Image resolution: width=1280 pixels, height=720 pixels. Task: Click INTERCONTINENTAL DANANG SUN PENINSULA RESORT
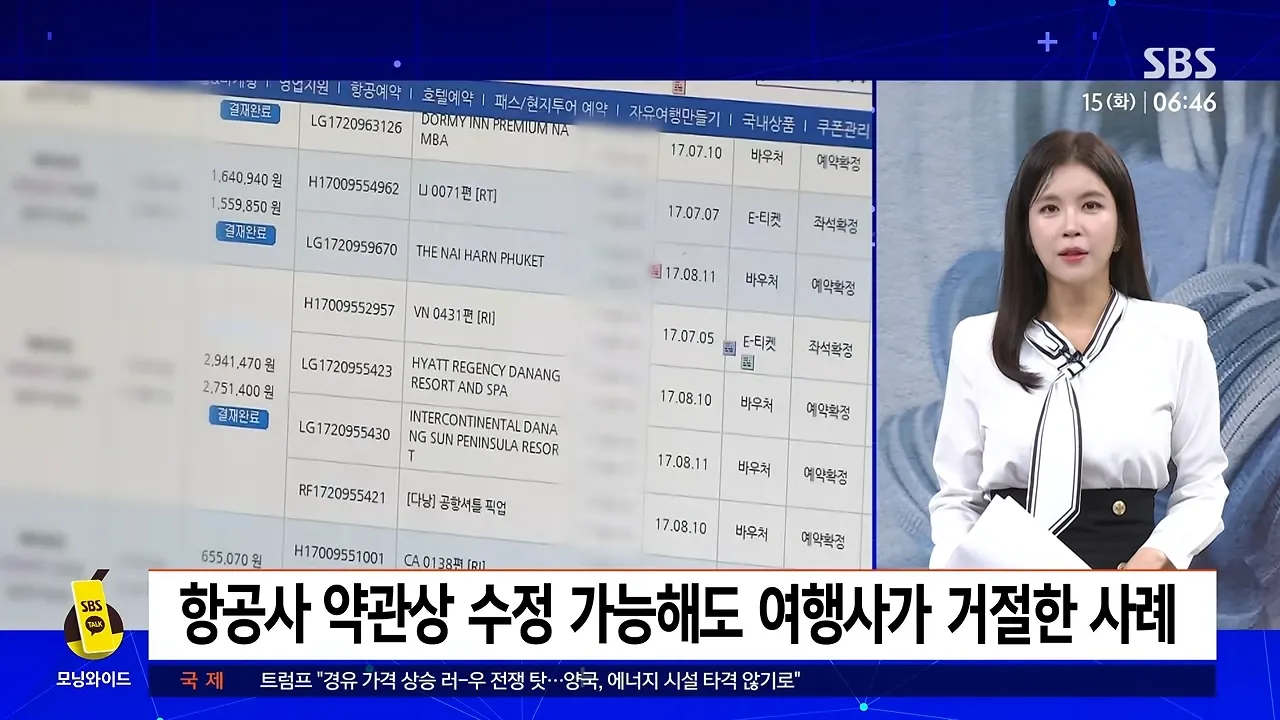point(484,434)
